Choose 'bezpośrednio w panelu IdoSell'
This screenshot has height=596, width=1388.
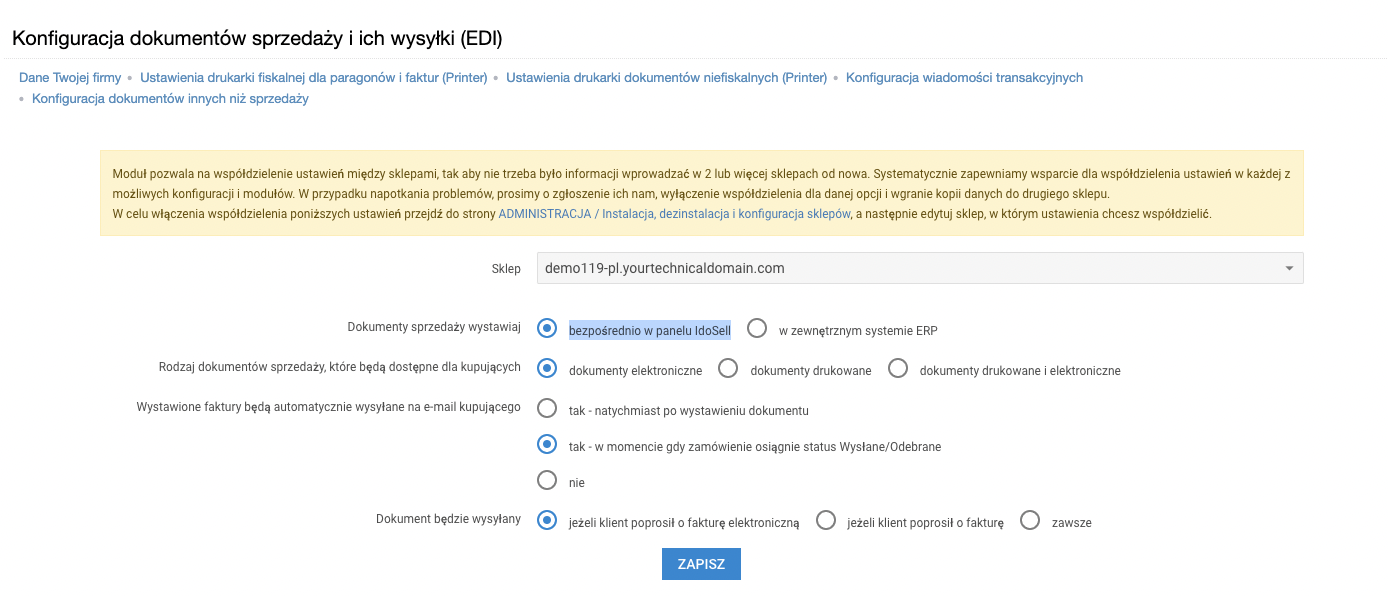pyautogui.click(x=546, y=328)
